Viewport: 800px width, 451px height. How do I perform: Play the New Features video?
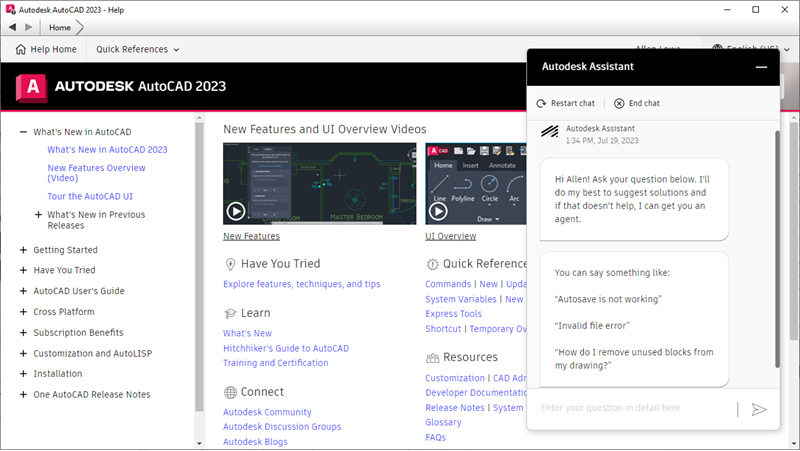point(236,211)
